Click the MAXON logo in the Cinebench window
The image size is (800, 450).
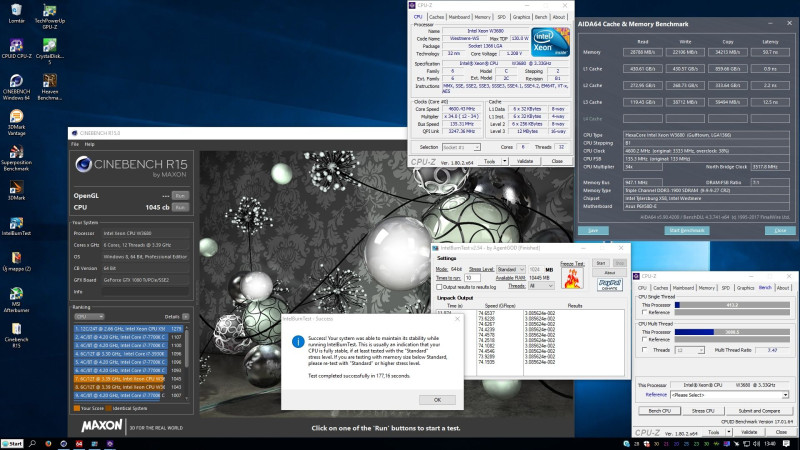[x=102, y=426]
